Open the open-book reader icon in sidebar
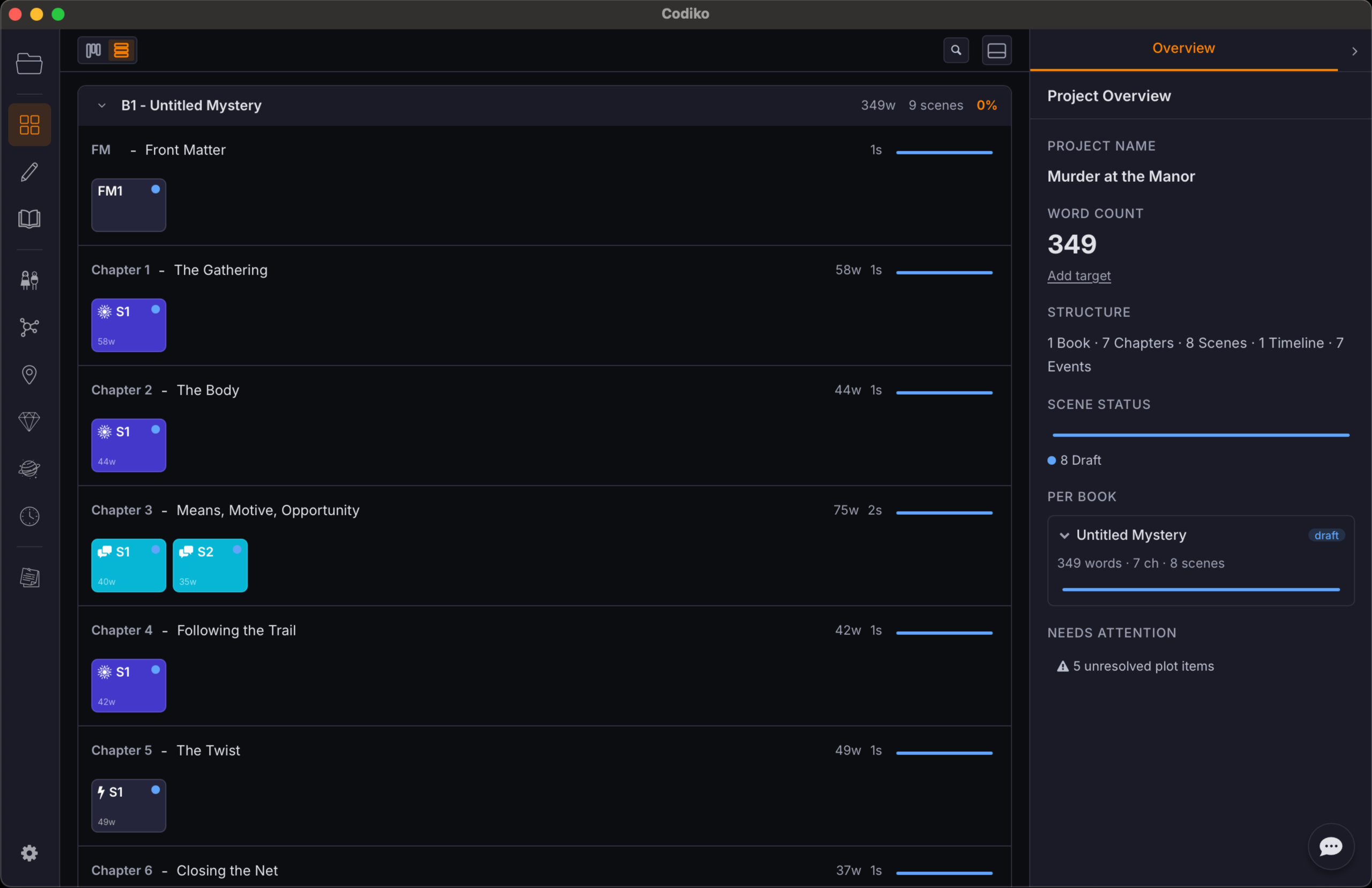 [x=29, y=219]
